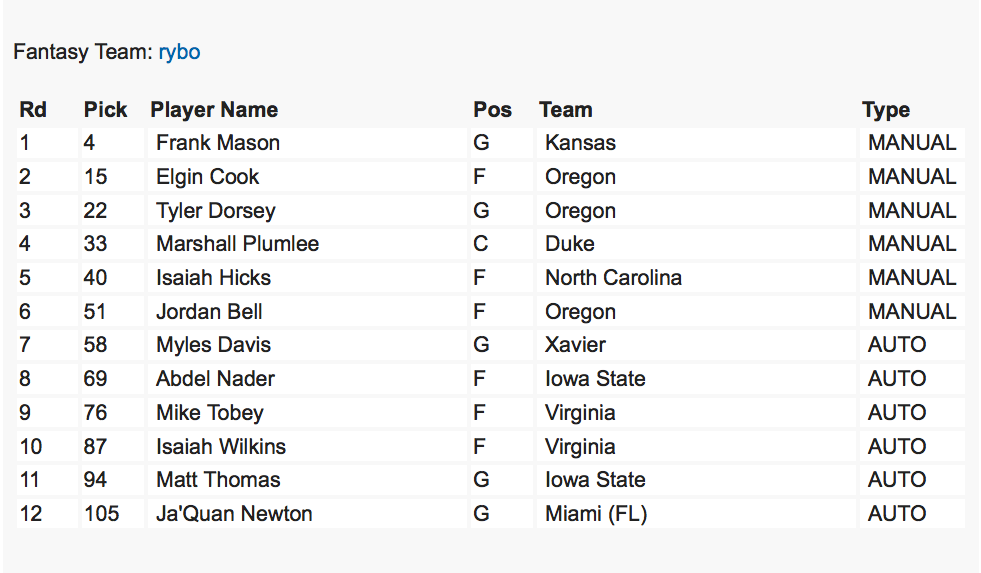The width and height of the screenshot is (981, 573).
Task: Select the Isaiah Wilkins player cell
Action: (221, 447)
